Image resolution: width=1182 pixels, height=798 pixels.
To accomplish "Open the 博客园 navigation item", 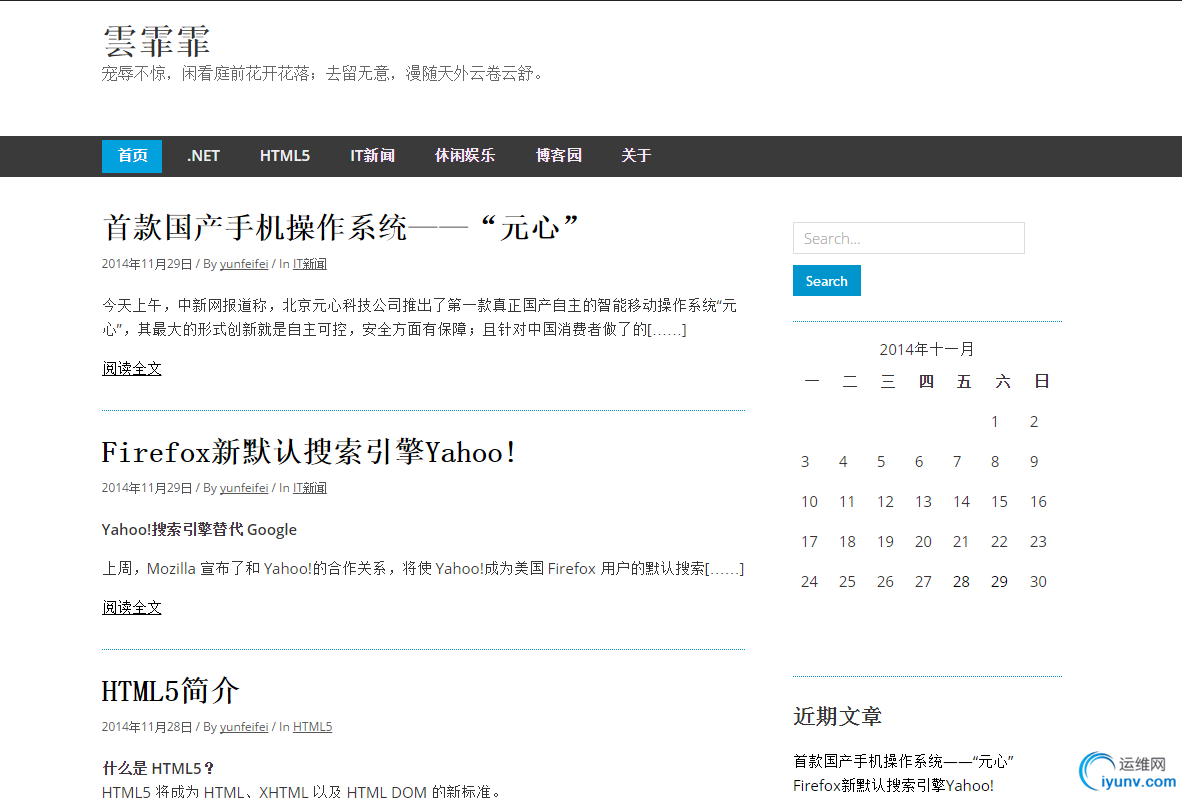I will click(x=559, y=156).
